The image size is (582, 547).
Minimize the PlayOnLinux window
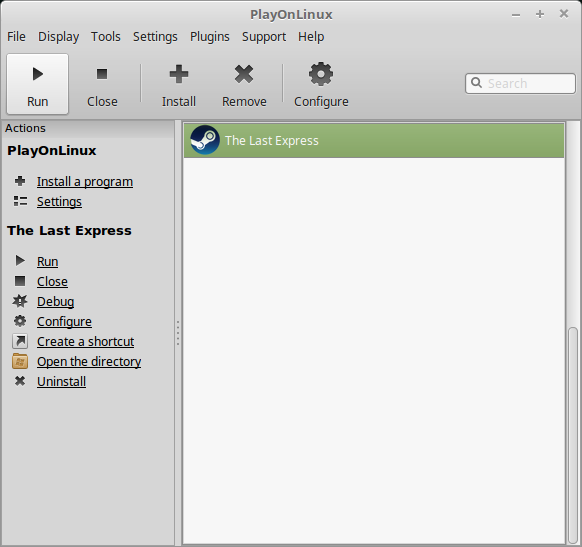coord(516,14)
